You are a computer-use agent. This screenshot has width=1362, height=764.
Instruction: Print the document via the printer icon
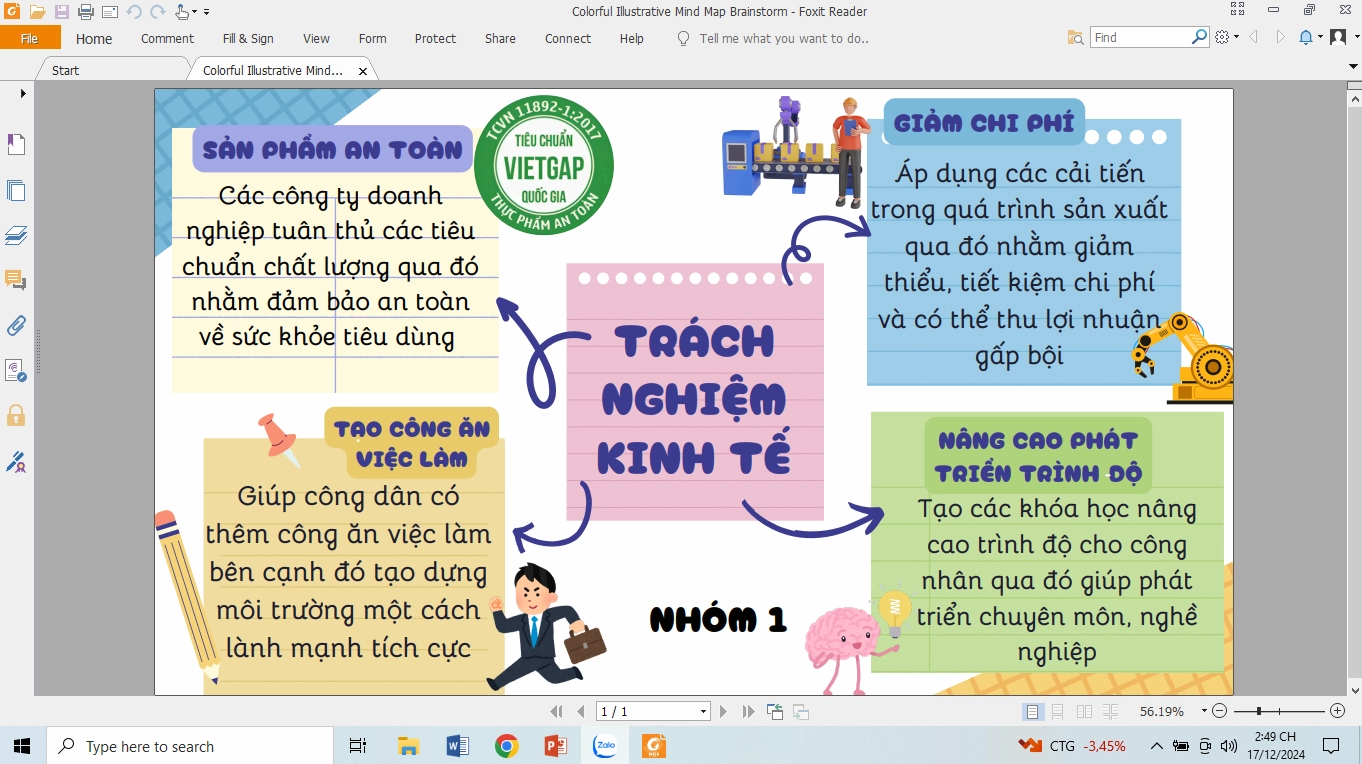85,12
